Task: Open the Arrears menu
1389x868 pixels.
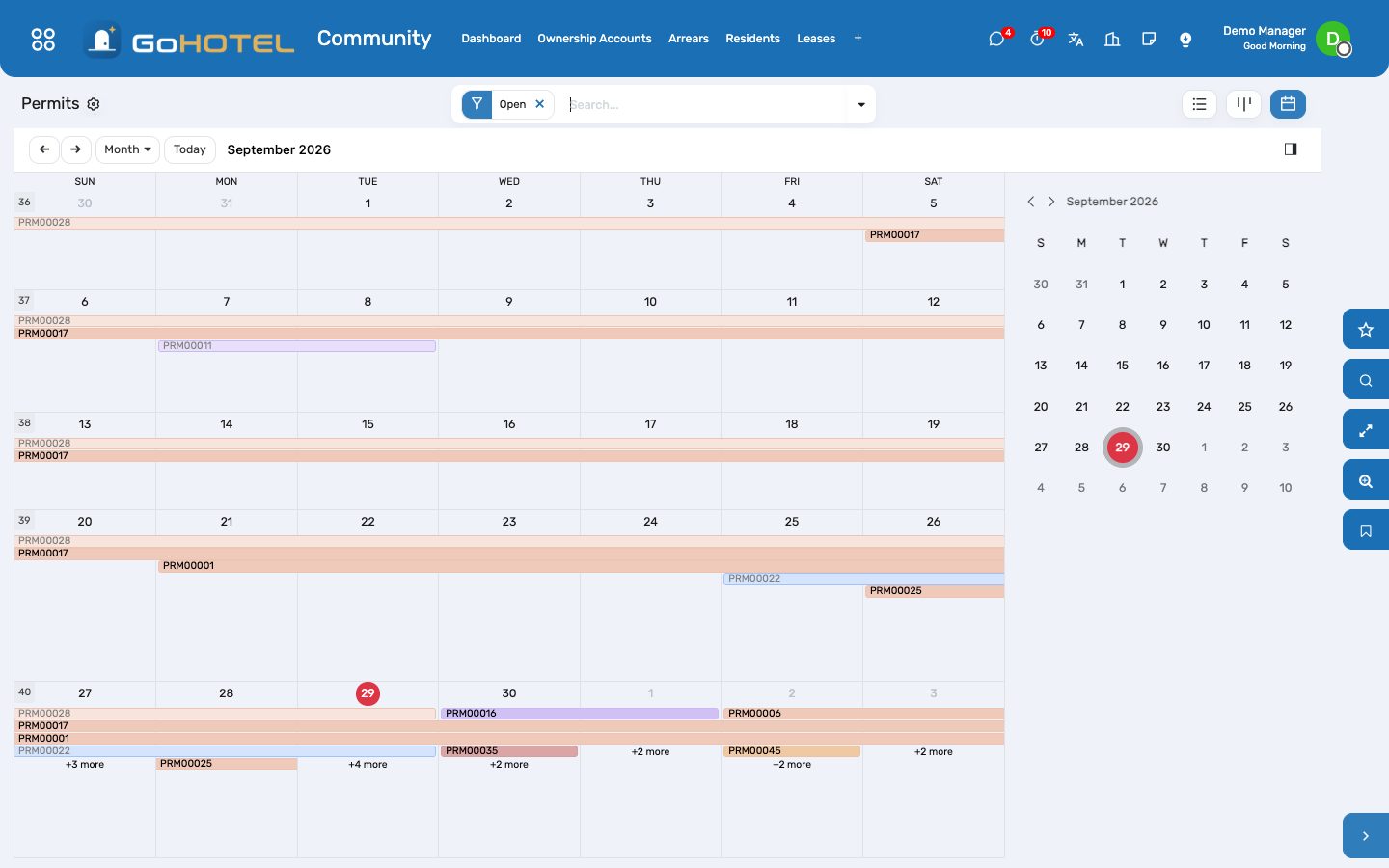Action: (689, 39)
